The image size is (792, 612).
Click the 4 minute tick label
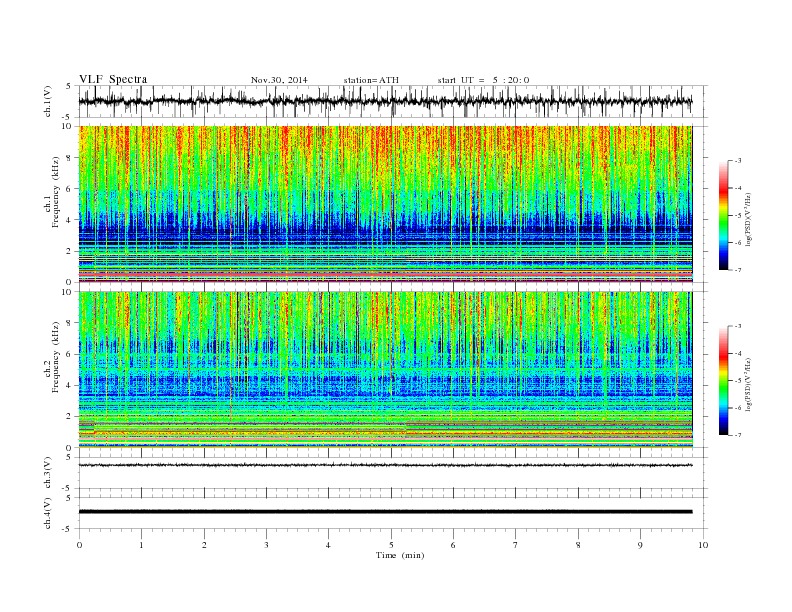(328, 545)
